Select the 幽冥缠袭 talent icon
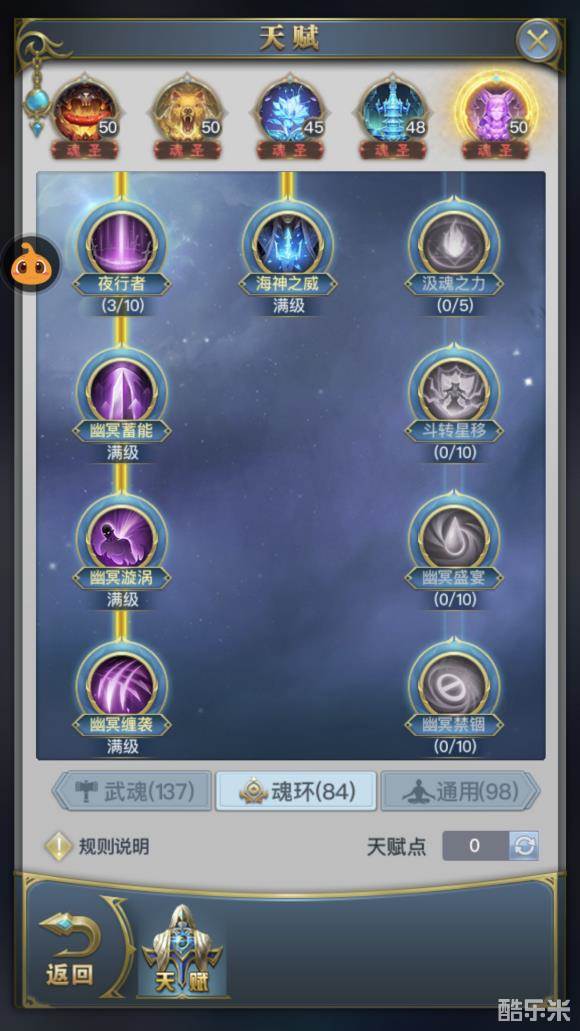Image resolution: width=580 pixels, height=1031 pixels. tap(122, 685)
